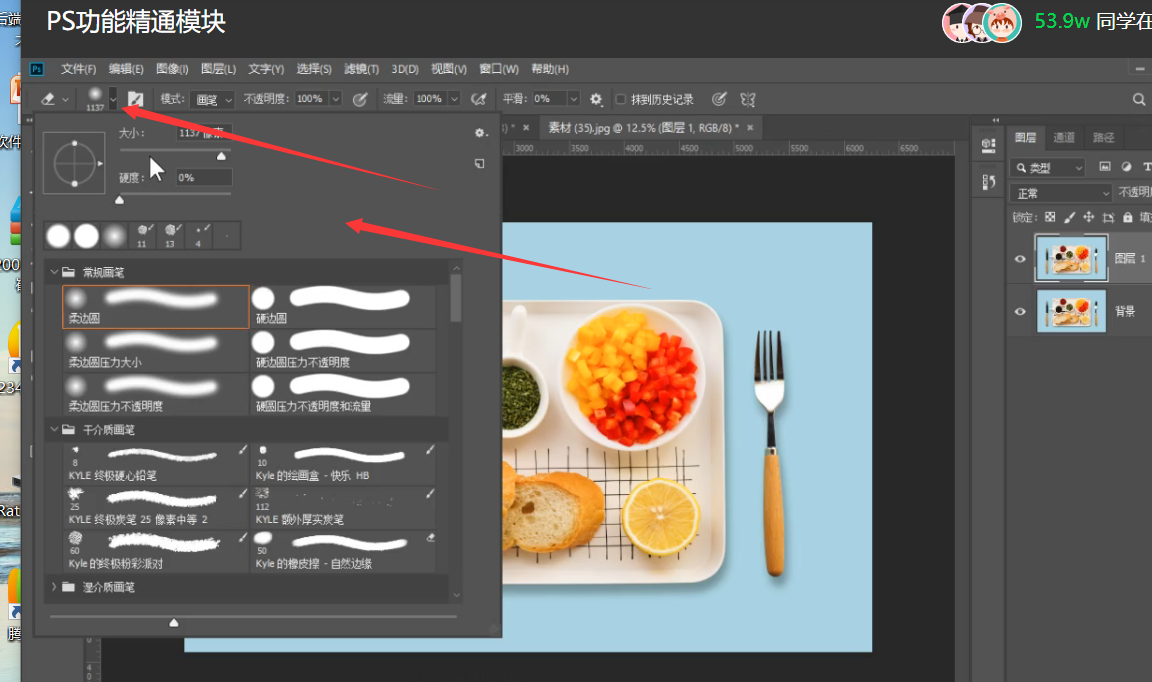Viewport: 1152px width, 682px height.
Task: Switch to the 路径 tab
Action: point(1104,137)
